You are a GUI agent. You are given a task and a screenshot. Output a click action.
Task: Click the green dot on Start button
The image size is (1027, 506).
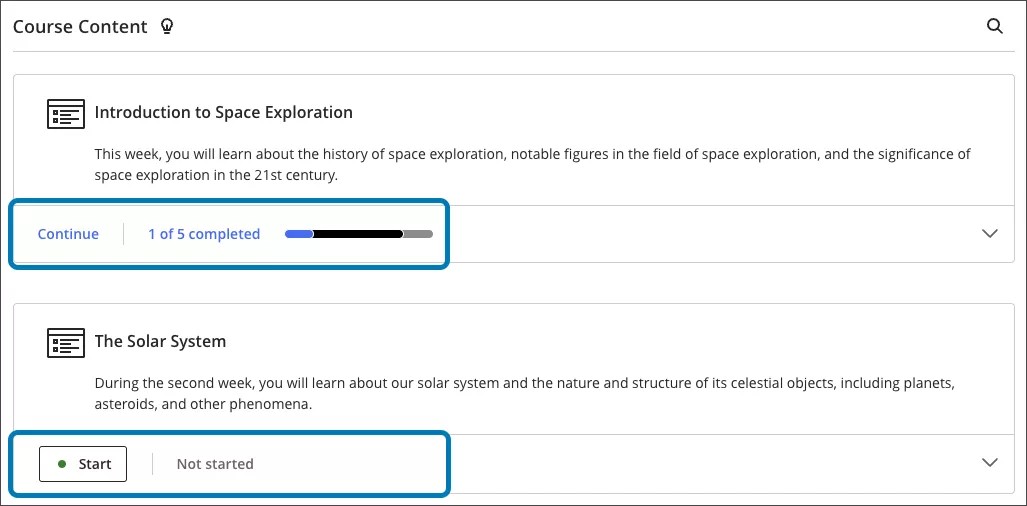pos(62,464)
